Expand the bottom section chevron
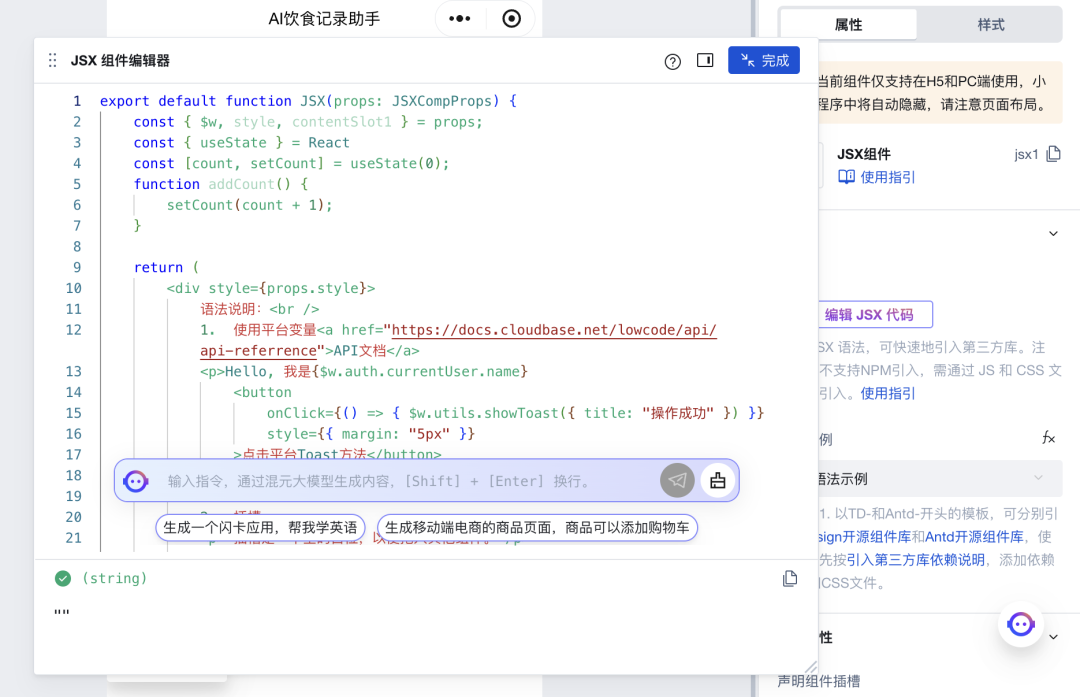This screenshot has height=697, width=1080. [1053, 637]
